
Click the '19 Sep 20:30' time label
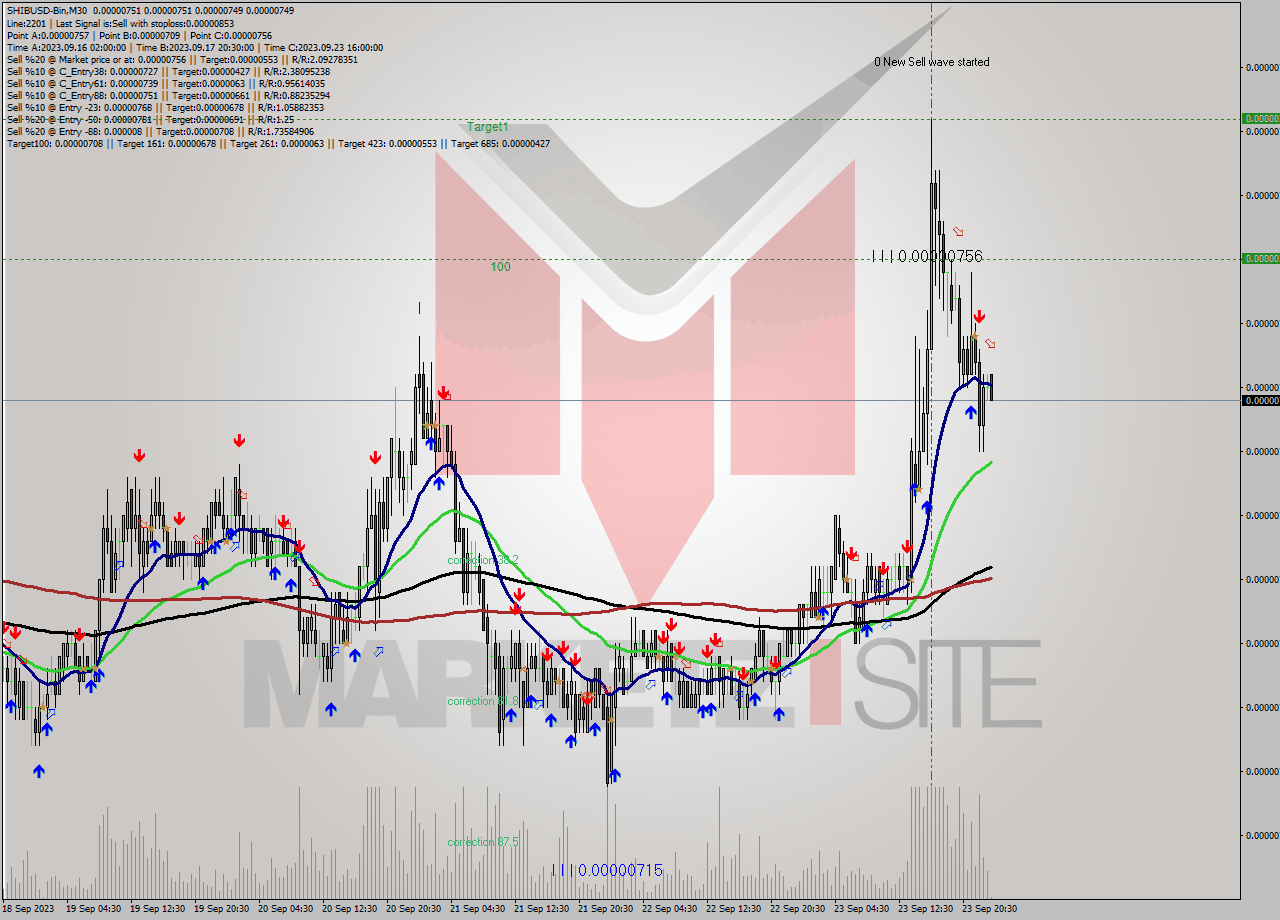221,909
